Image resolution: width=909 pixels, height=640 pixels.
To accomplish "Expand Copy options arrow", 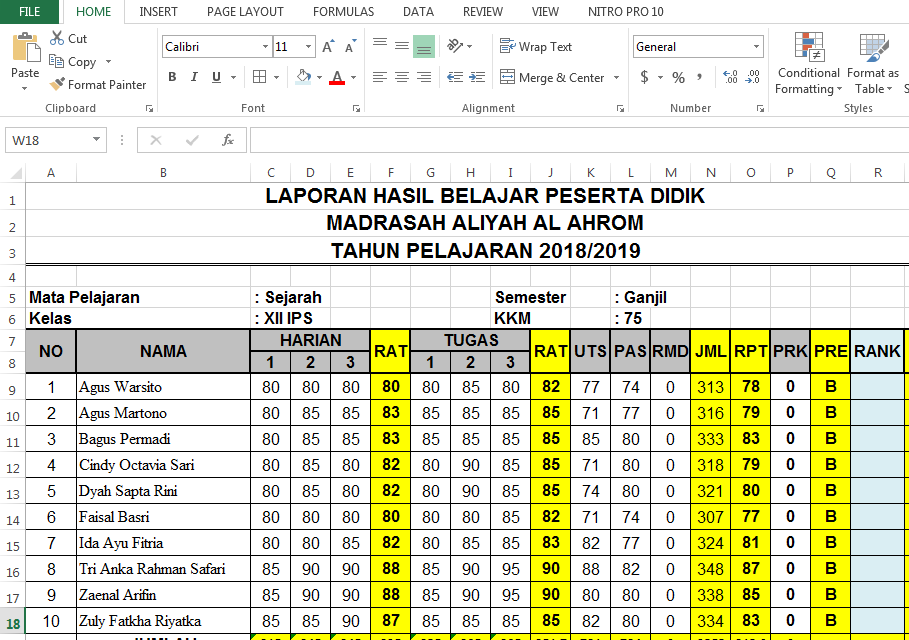I will point(108,61).
